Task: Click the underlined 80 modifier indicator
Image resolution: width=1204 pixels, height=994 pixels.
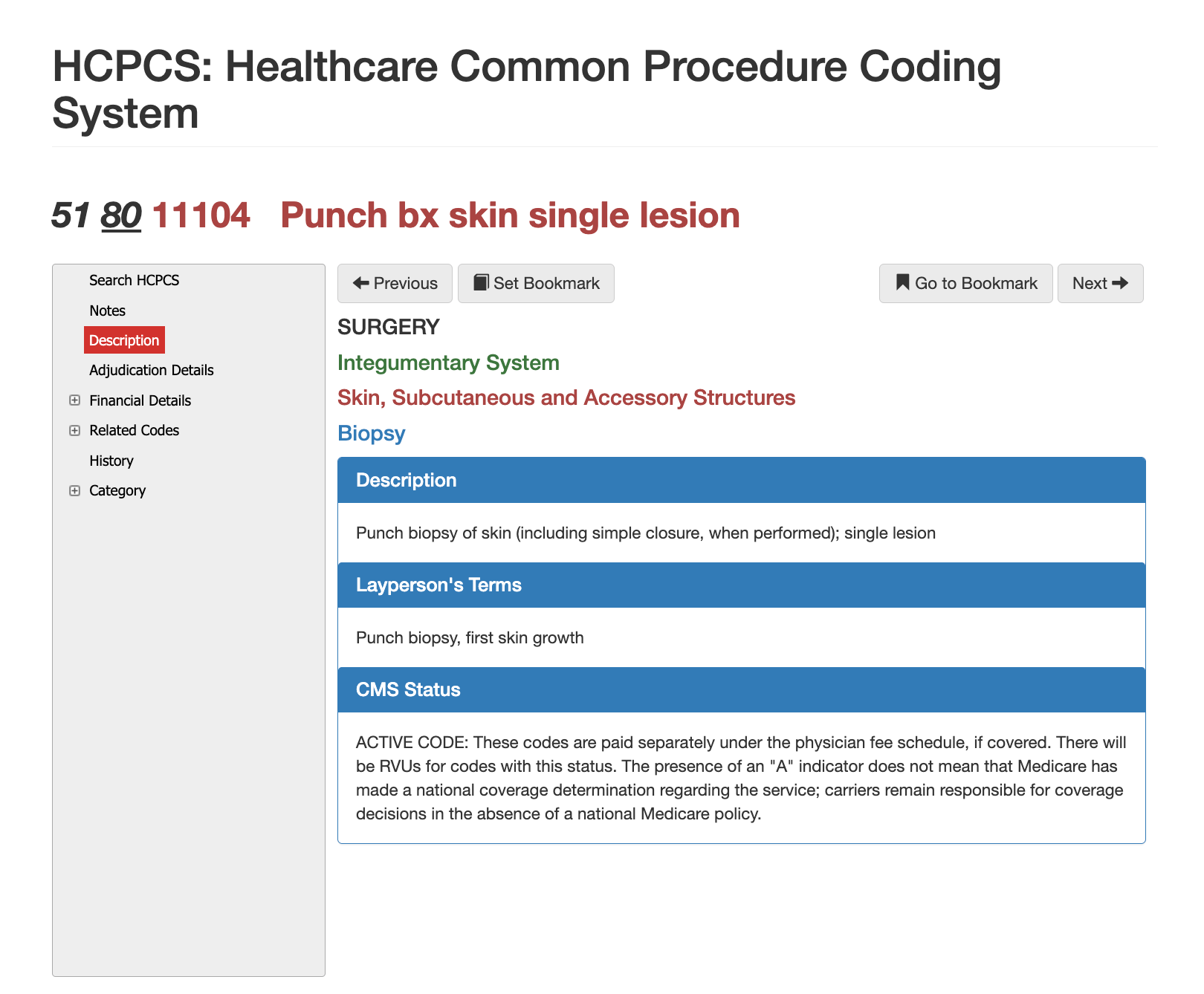Action: tap(121, 215)
